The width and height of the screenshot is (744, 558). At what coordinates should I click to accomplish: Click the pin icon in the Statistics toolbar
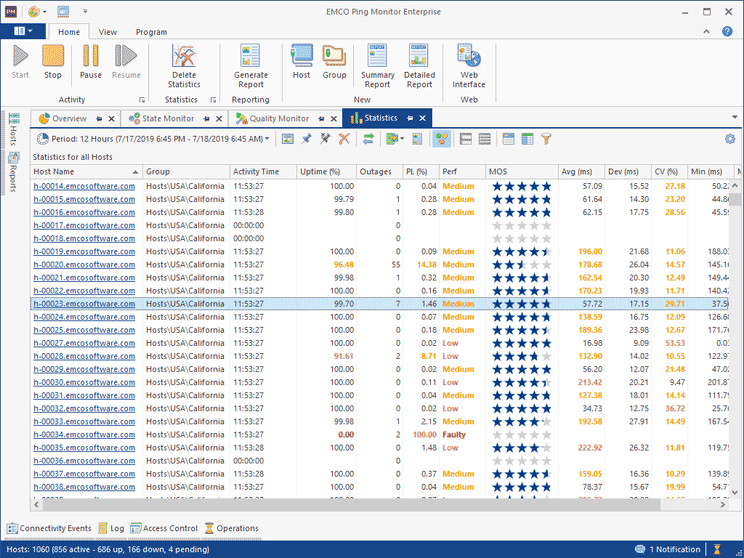(x=307, y=139)
